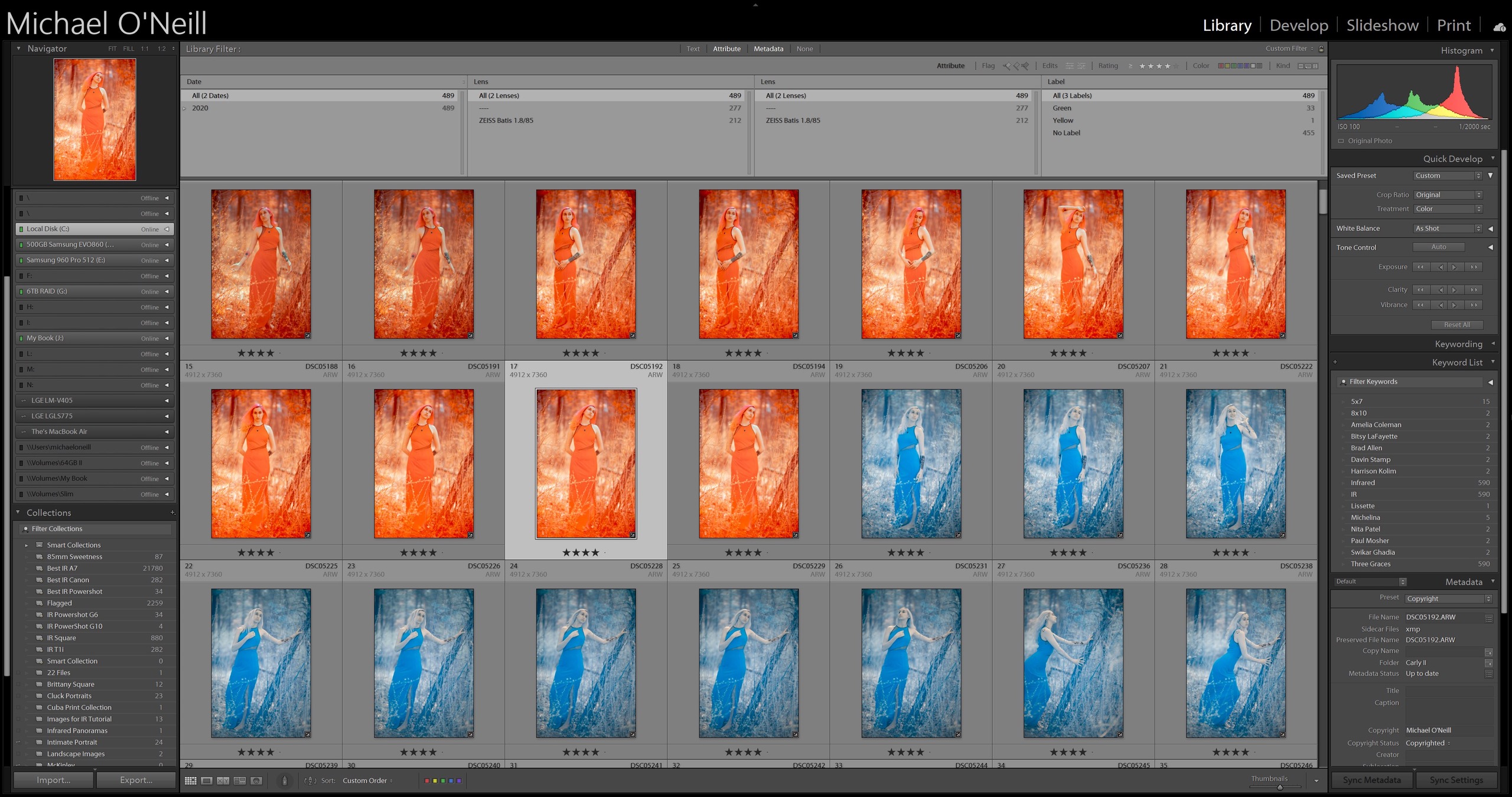Screen dimensions: 1512x797
Task: Filter by unedited photos icon
Action: [x=1081, y=66]
